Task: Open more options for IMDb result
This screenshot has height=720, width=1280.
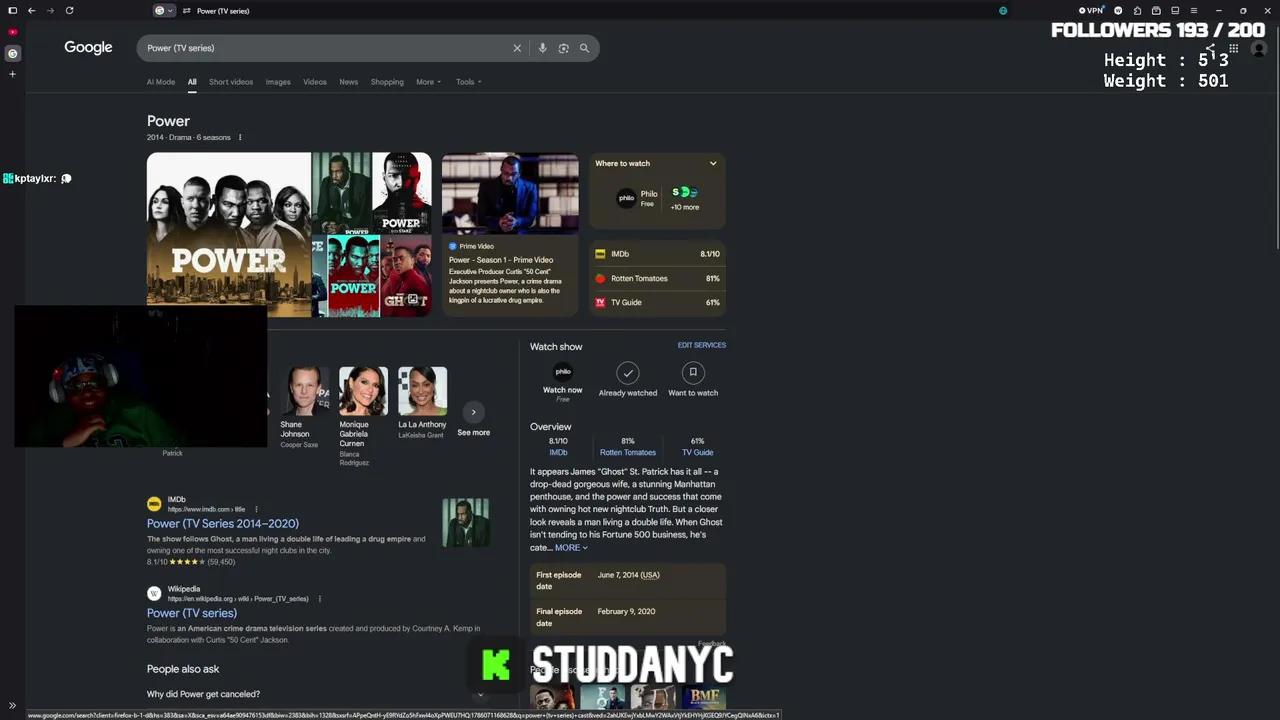Action: tap(256, 509)
